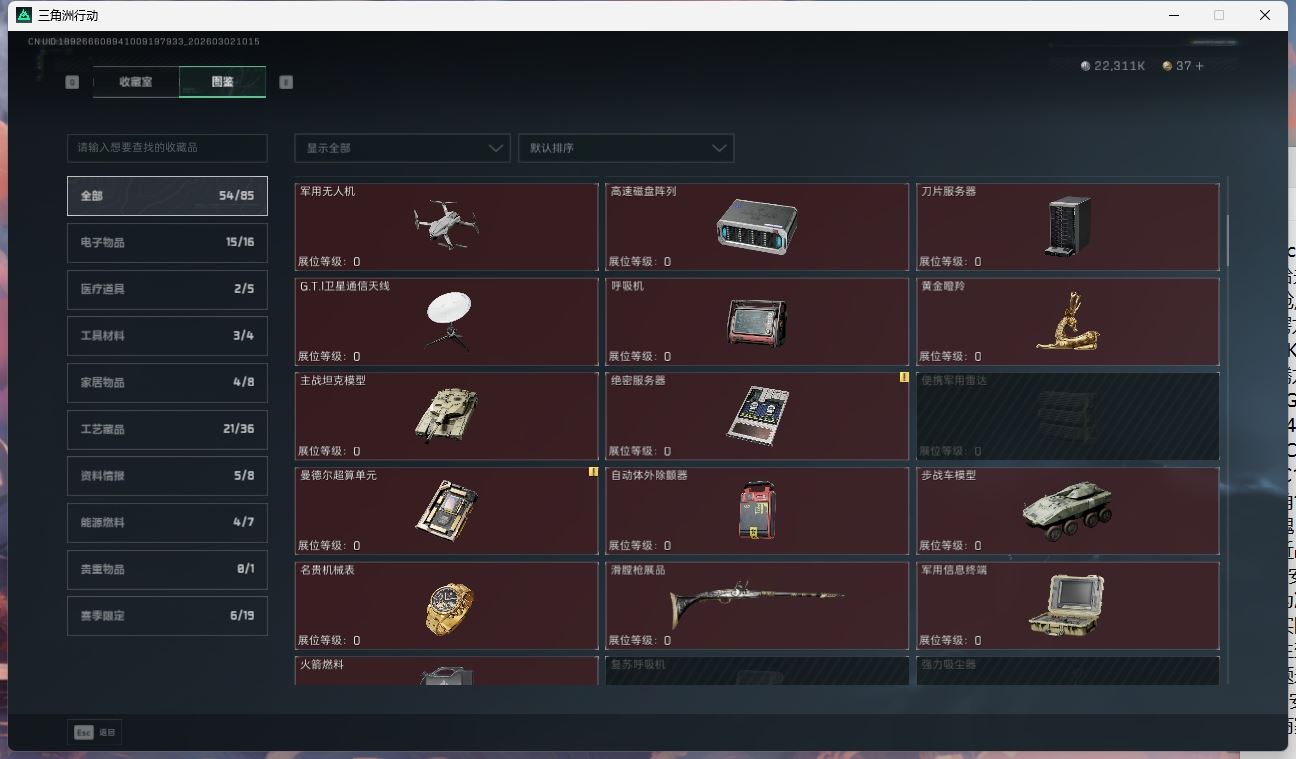Click the silver coin currency icon

(x=1086, y=66)
